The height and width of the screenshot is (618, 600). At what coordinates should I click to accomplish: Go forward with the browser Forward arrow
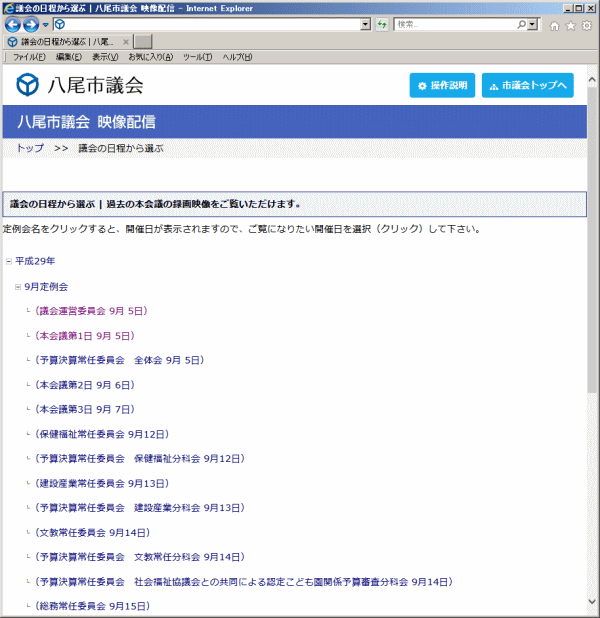(31, 25)
